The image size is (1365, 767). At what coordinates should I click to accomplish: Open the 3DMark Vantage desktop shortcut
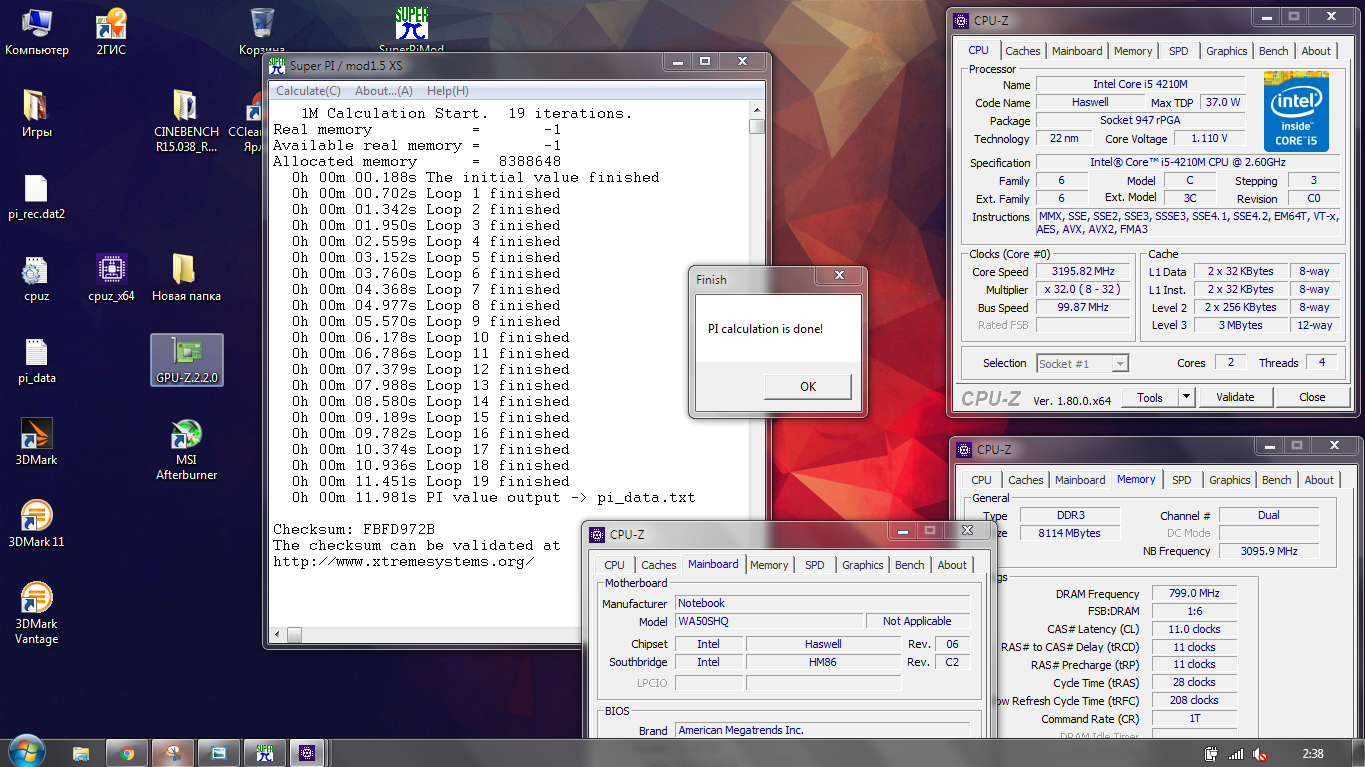(x=36, y=613)
